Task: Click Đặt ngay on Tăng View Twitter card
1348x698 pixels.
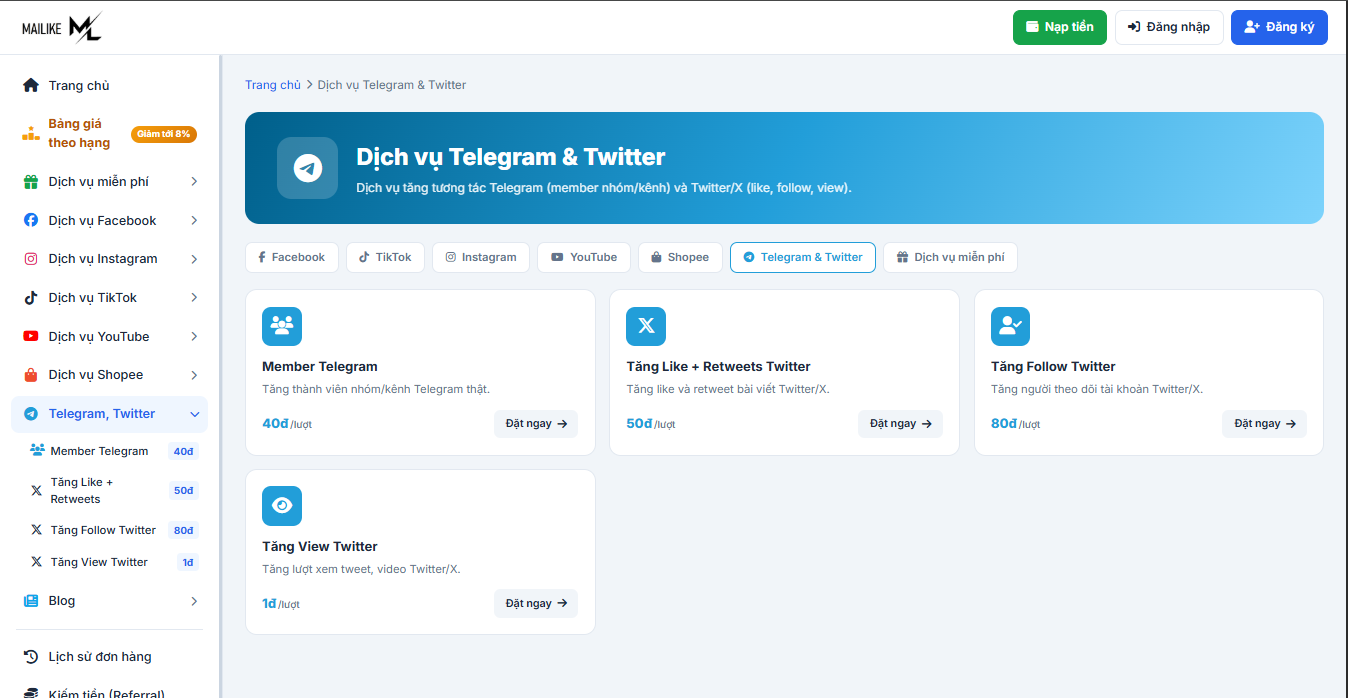Action: tap(536, 604)
